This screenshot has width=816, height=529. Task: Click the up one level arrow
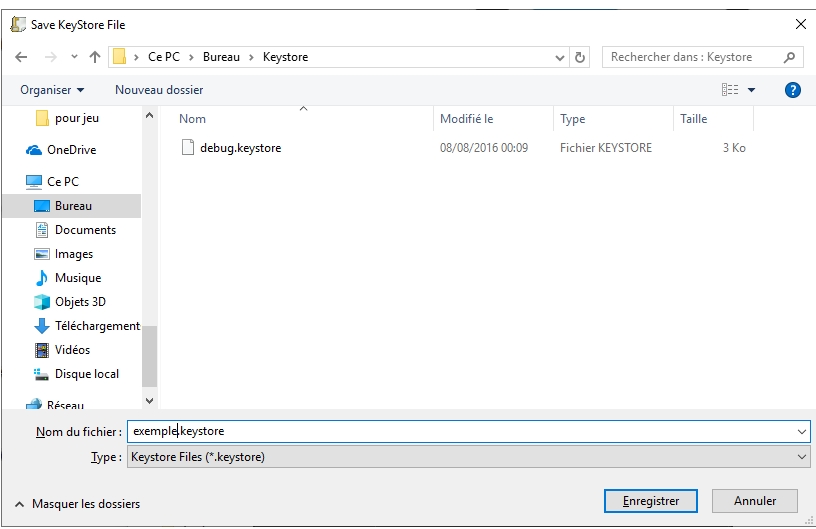tap(94, 57)
